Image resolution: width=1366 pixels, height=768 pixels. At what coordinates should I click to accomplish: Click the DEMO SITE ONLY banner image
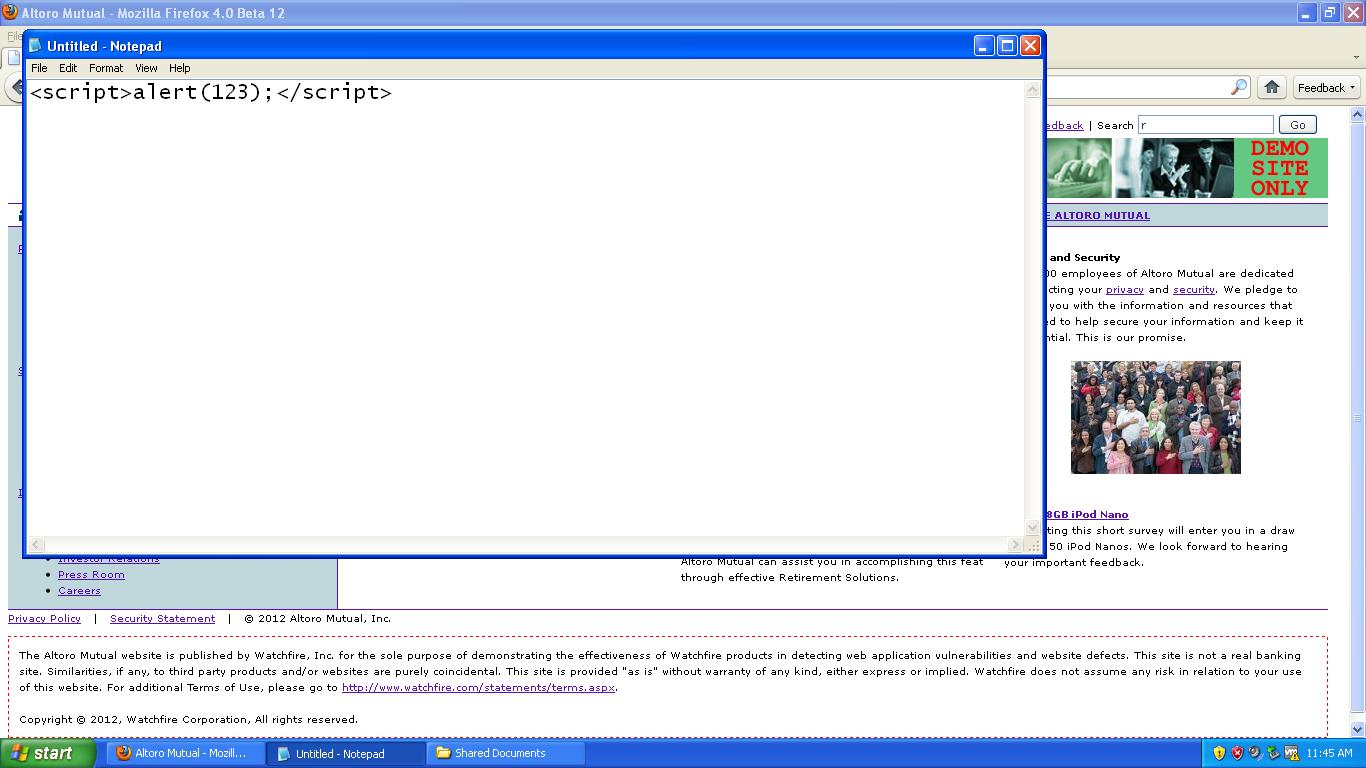(x=1280, y=168)
